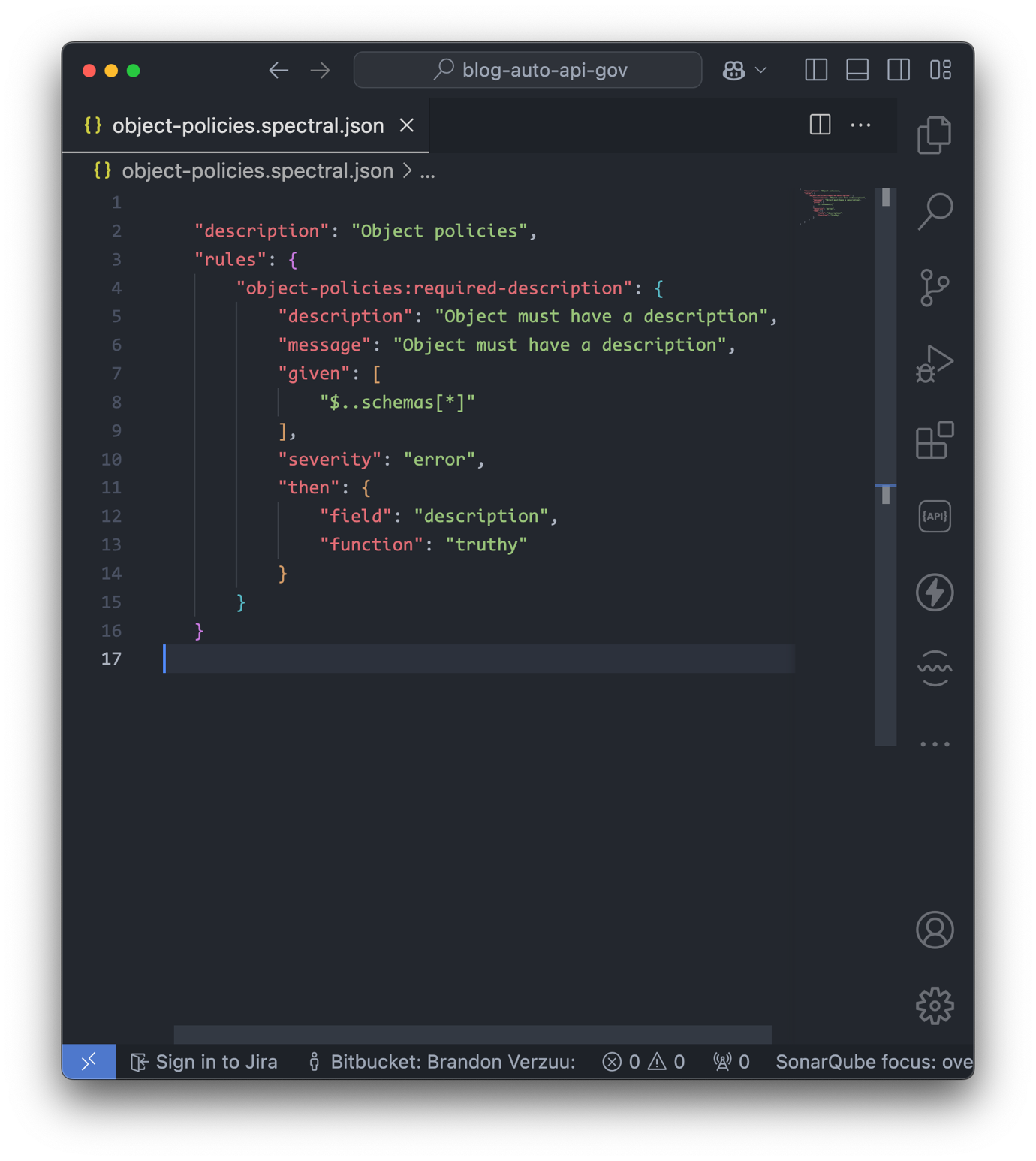Click the errors and warnings status indicator
The width and height of the screenshot is (1036, 1161).
click(x=643, y=1061)
